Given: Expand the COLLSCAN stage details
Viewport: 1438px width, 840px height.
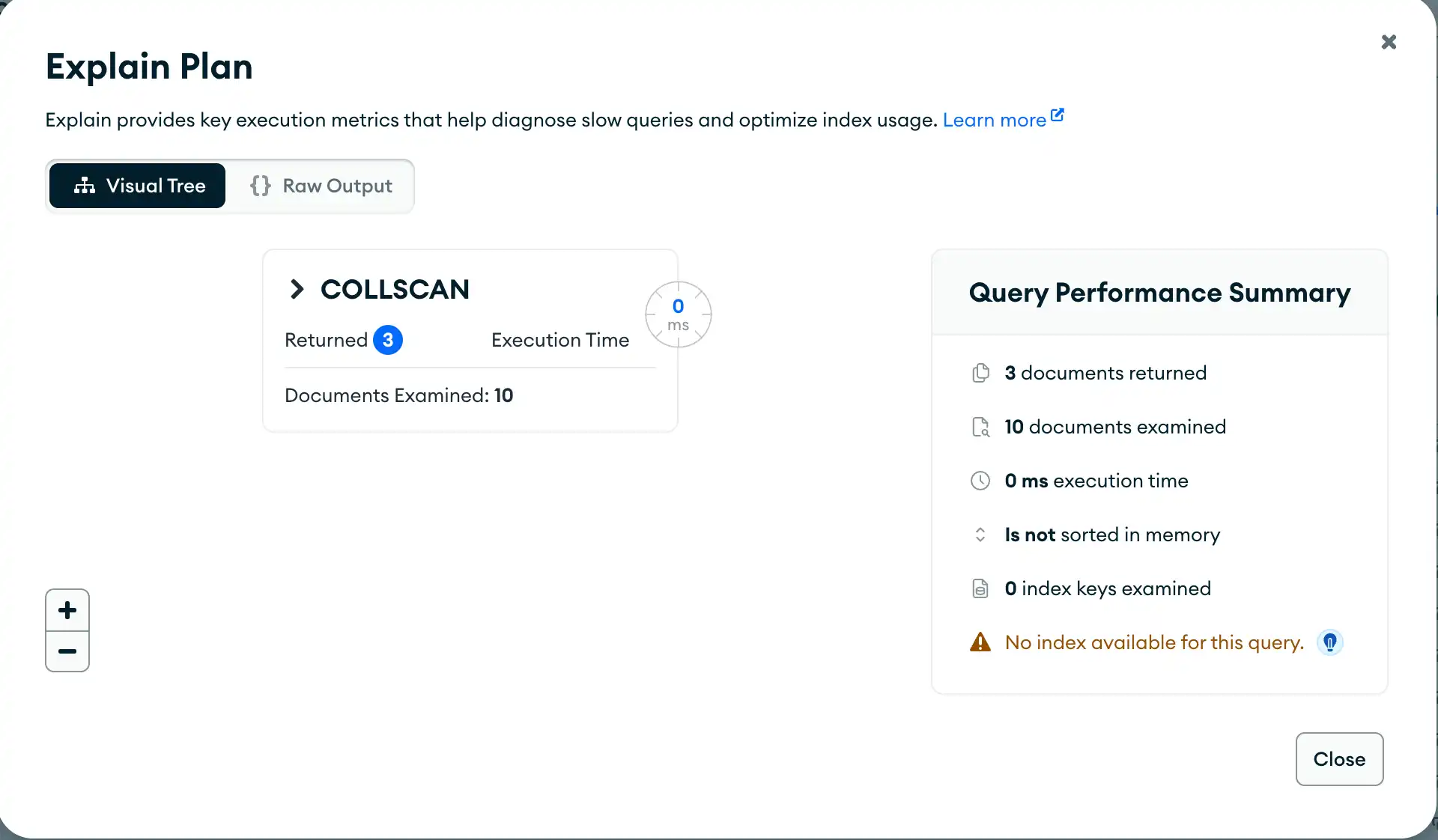Looking at the screenshot, I should 297,290.
